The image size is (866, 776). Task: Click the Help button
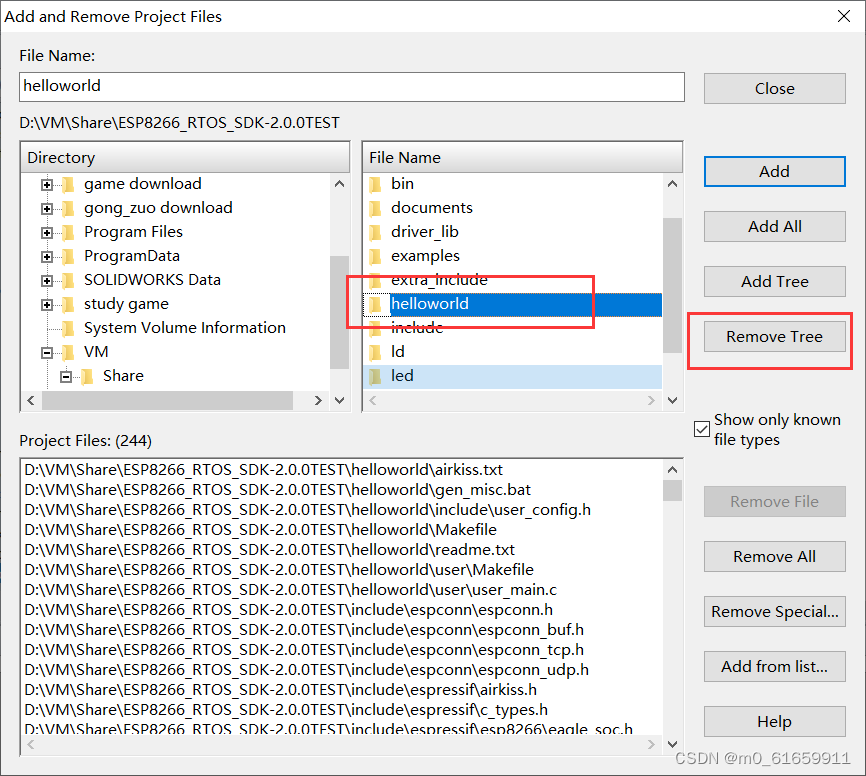774,721
